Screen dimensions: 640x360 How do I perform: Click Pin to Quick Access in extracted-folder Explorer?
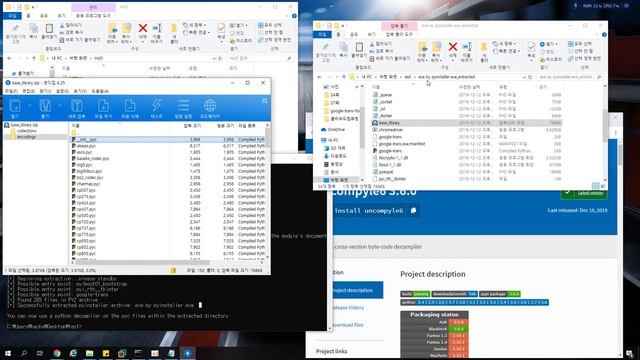click(x=325, y=47)
